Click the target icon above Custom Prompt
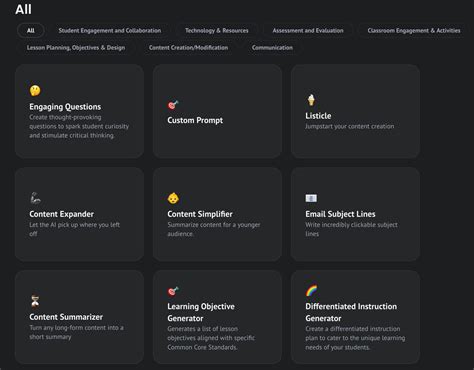This screenshot has height=370, width=474. 173,105
